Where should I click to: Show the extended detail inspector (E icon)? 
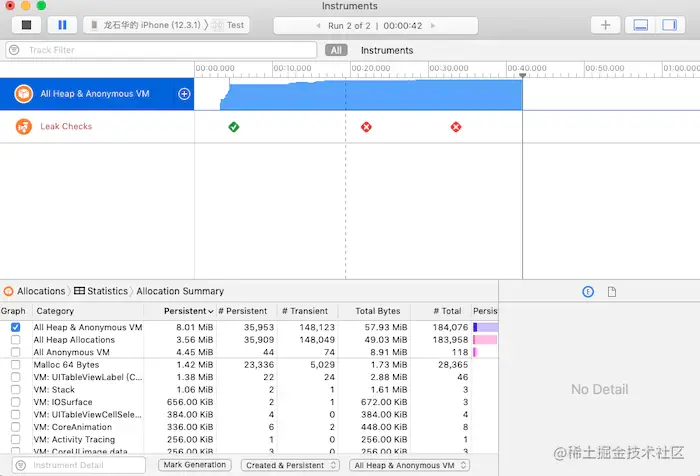coord(588,292)
